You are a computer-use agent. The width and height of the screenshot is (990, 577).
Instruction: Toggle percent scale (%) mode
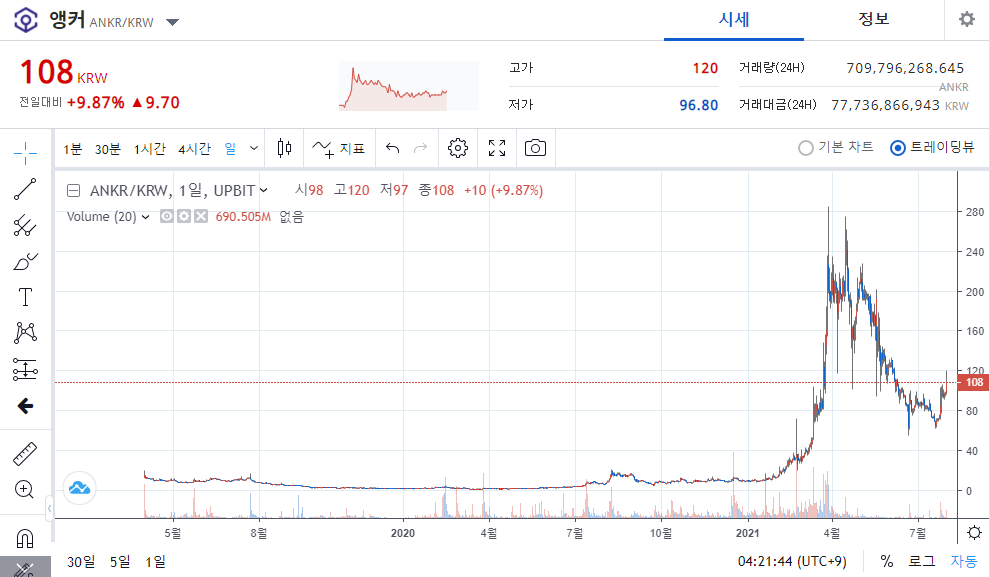[x=887, y=561]
